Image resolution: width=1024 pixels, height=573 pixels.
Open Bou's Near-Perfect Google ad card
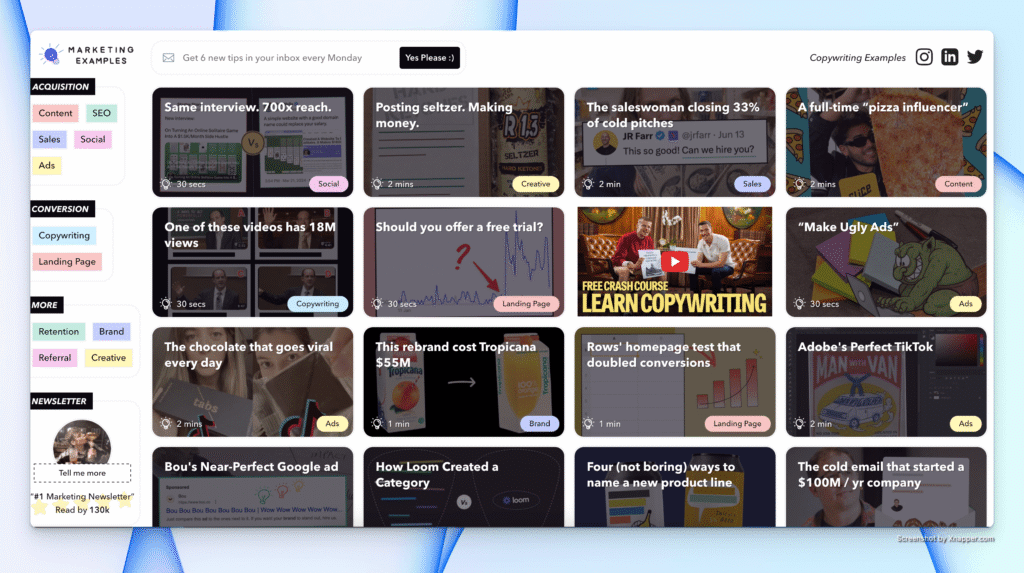pyautogui.click(x=253, y=487)
